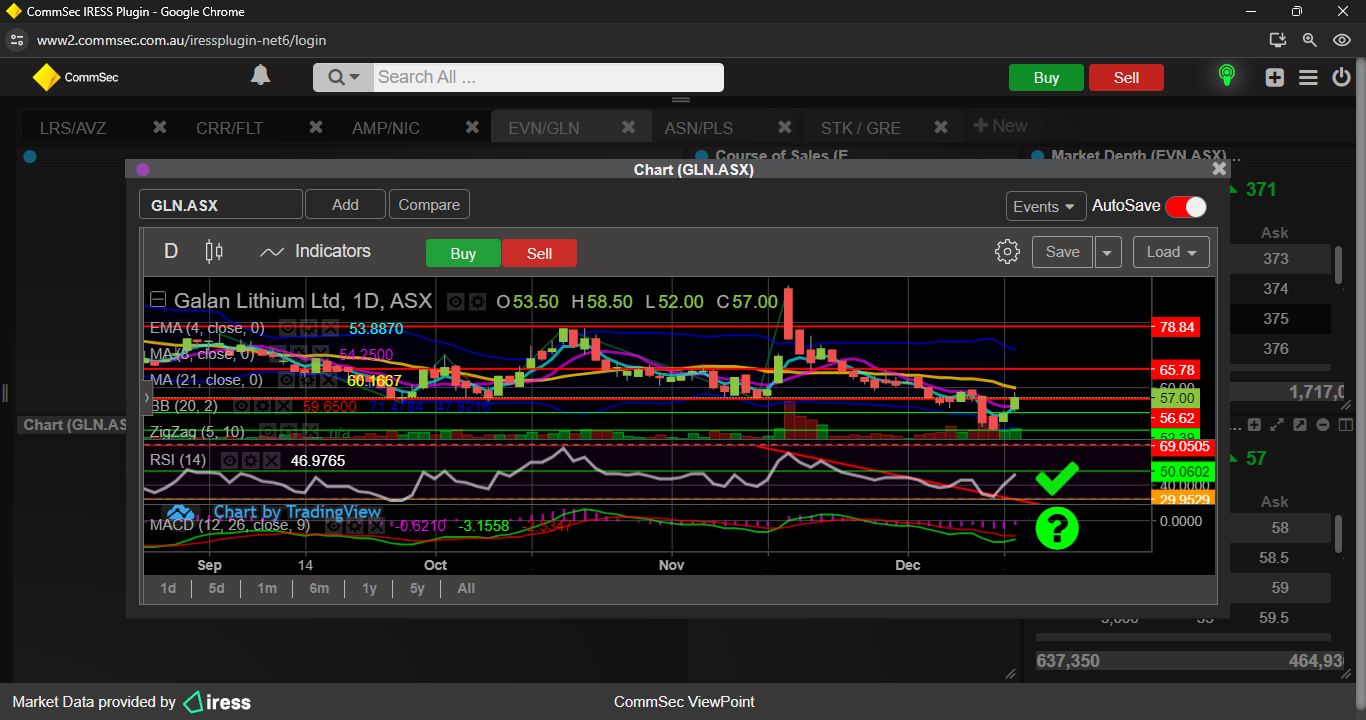Screen dimensions: 1366x720
Task: Set chart range to 5y
Action: click(x=418, y=588)
